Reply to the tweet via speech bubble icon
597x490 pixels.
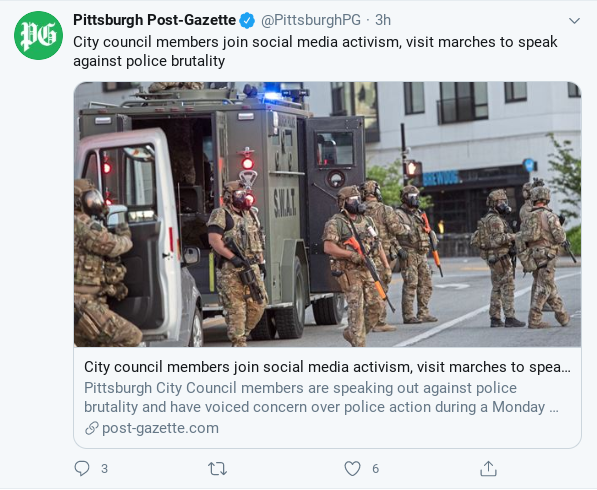click(x=82, y=469)
